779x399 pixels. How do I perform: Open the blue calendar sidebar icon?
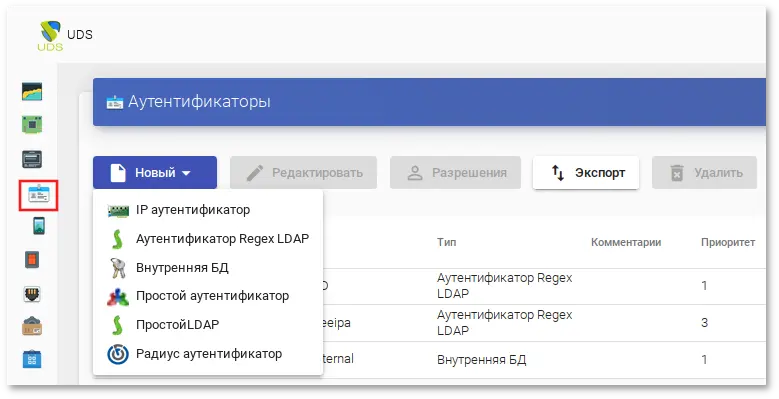pyautogui.click(x=32, y=359)
